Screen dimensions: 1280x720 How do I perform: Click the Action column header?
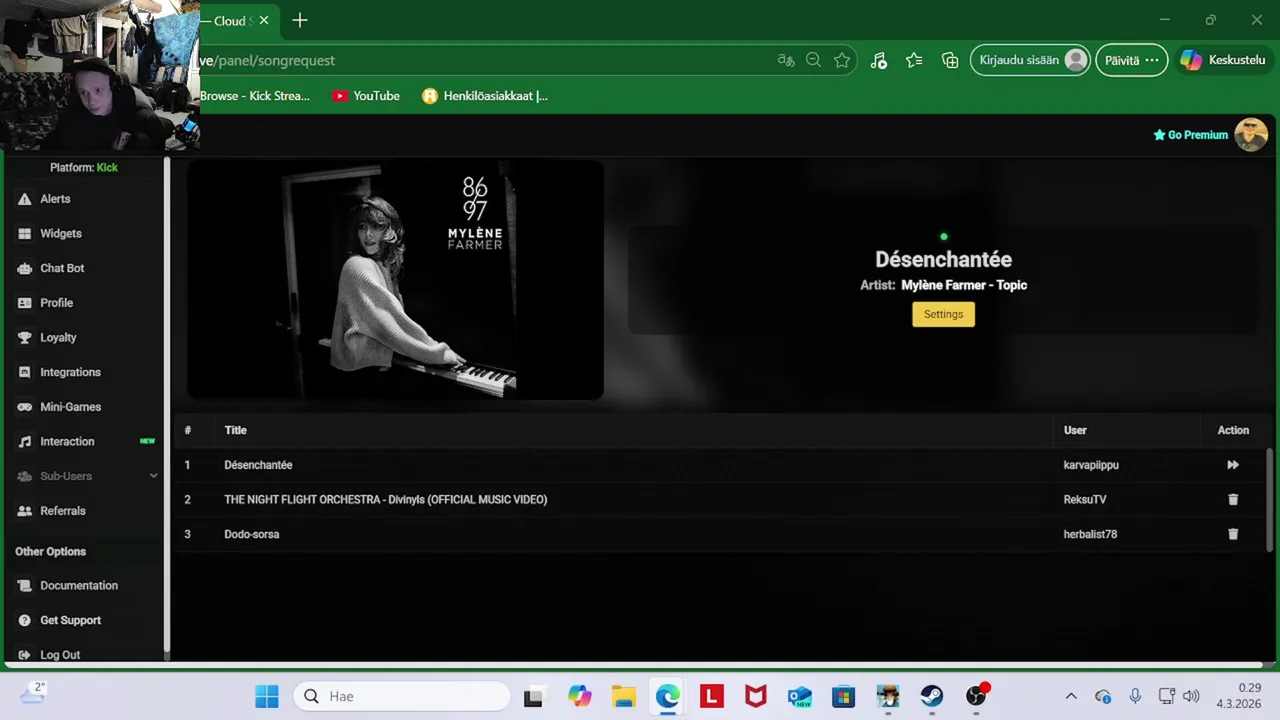1233,430
